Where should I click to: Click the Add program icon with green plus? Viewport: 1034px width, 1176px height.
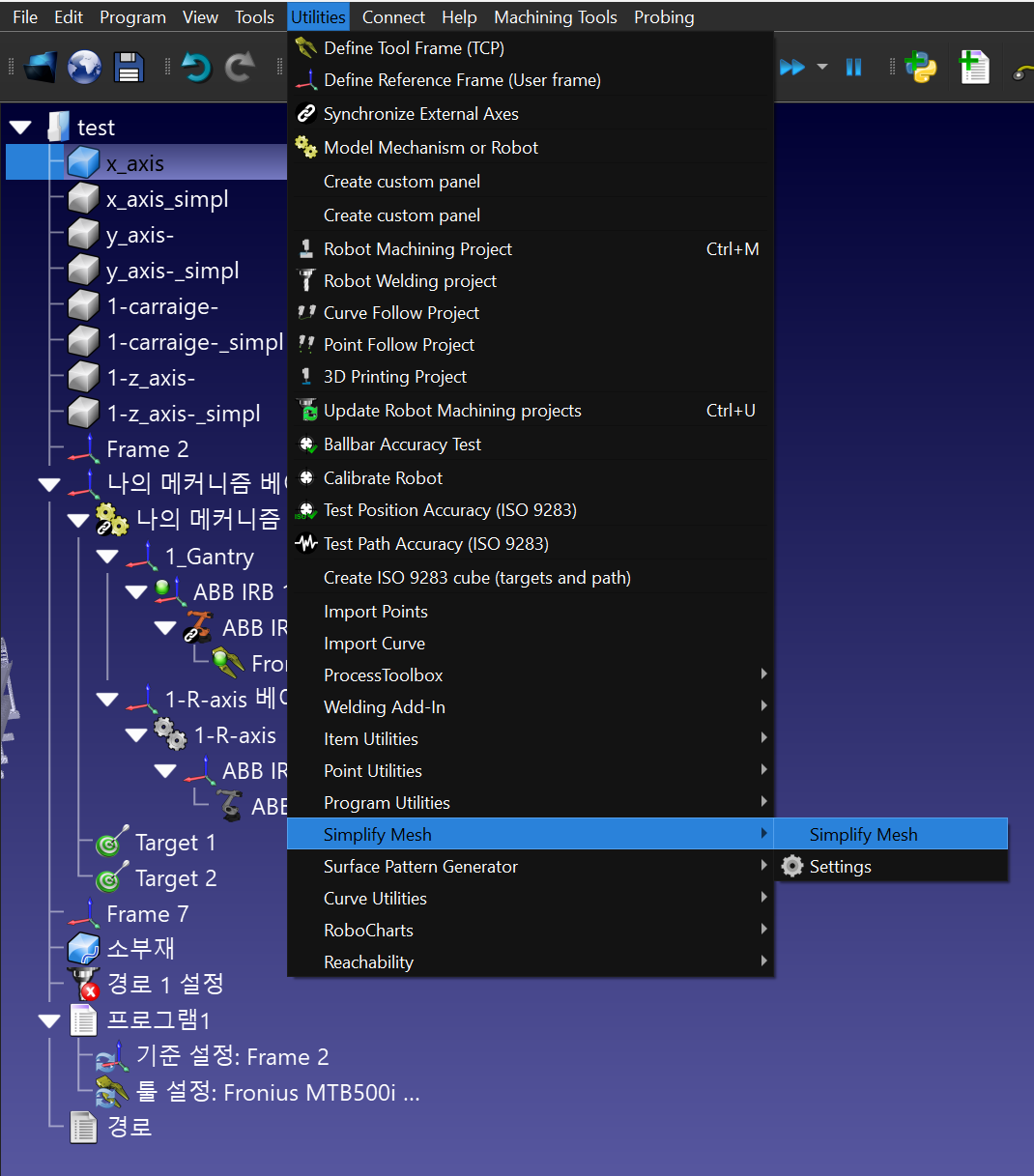pos(973,67)
